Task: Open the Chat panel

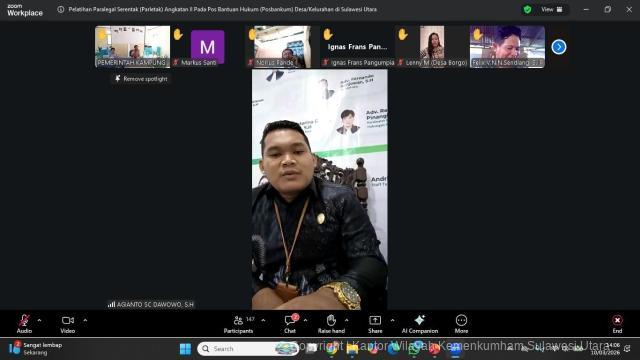Action: (x=290, y=324)
